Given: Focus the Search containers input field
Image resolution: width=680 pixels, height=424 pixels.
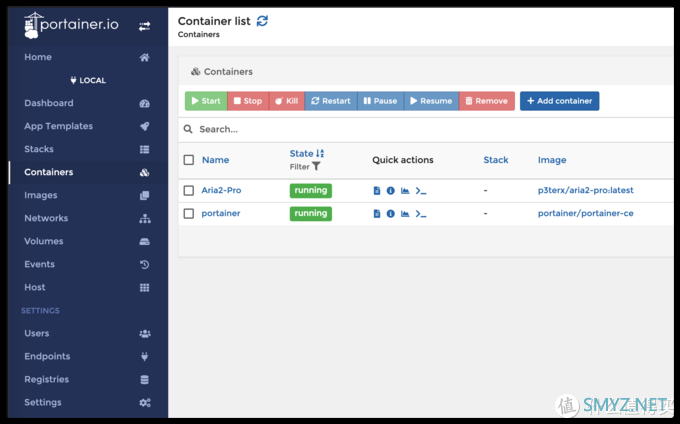Looking at the screenshot, I should point(434,129).
